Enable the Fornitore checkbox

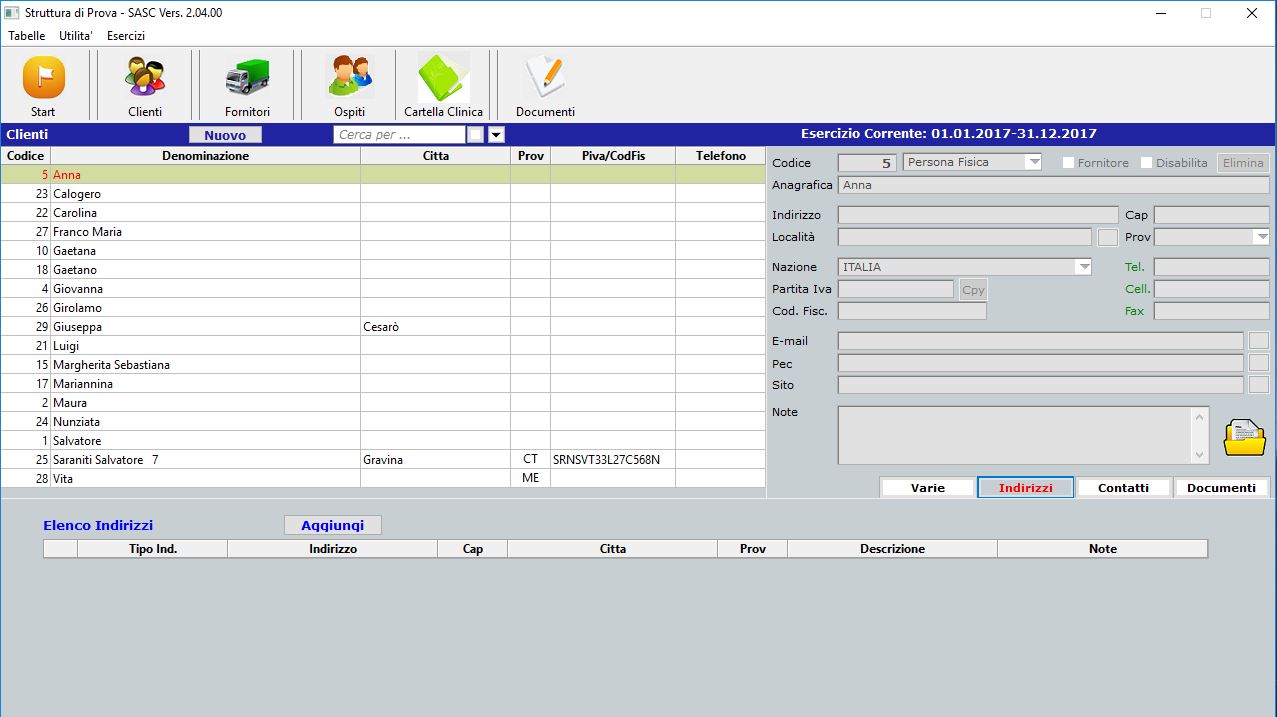click(1068, 162)
